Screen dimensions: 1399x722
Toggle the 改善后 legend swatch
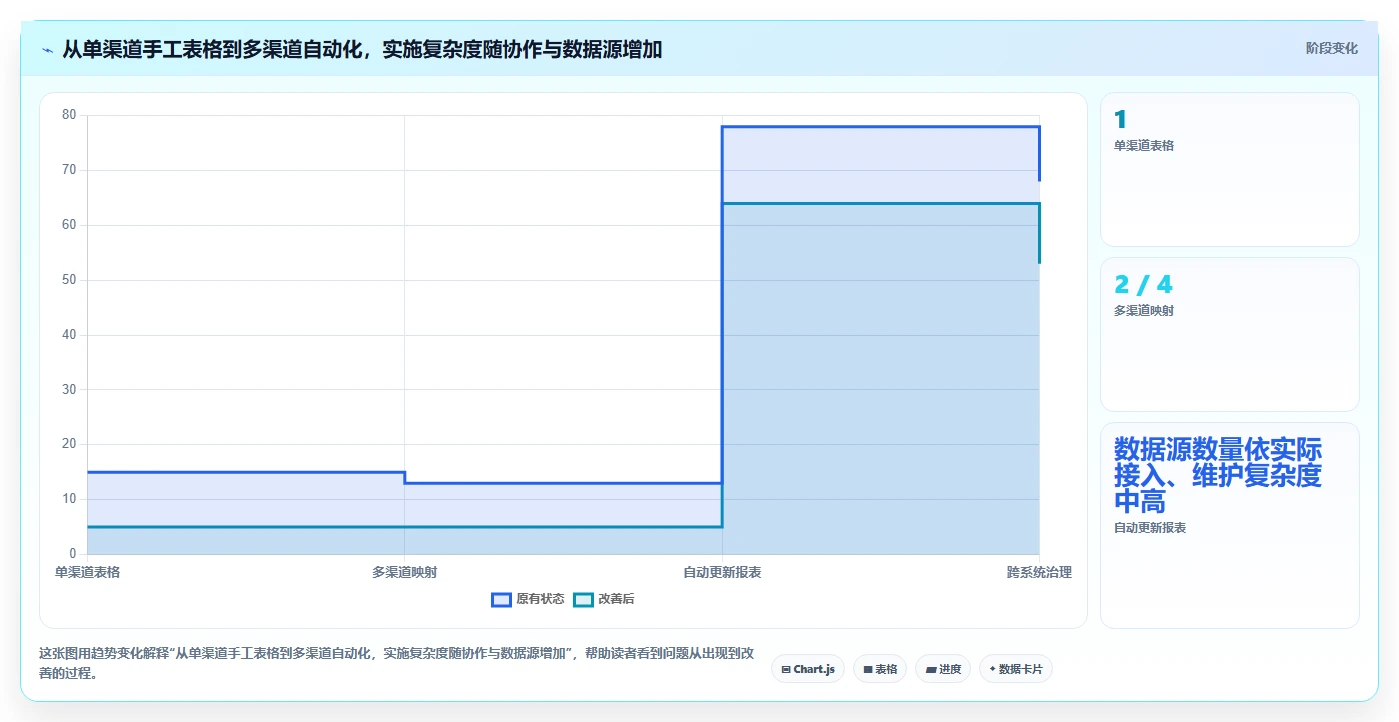583,600
